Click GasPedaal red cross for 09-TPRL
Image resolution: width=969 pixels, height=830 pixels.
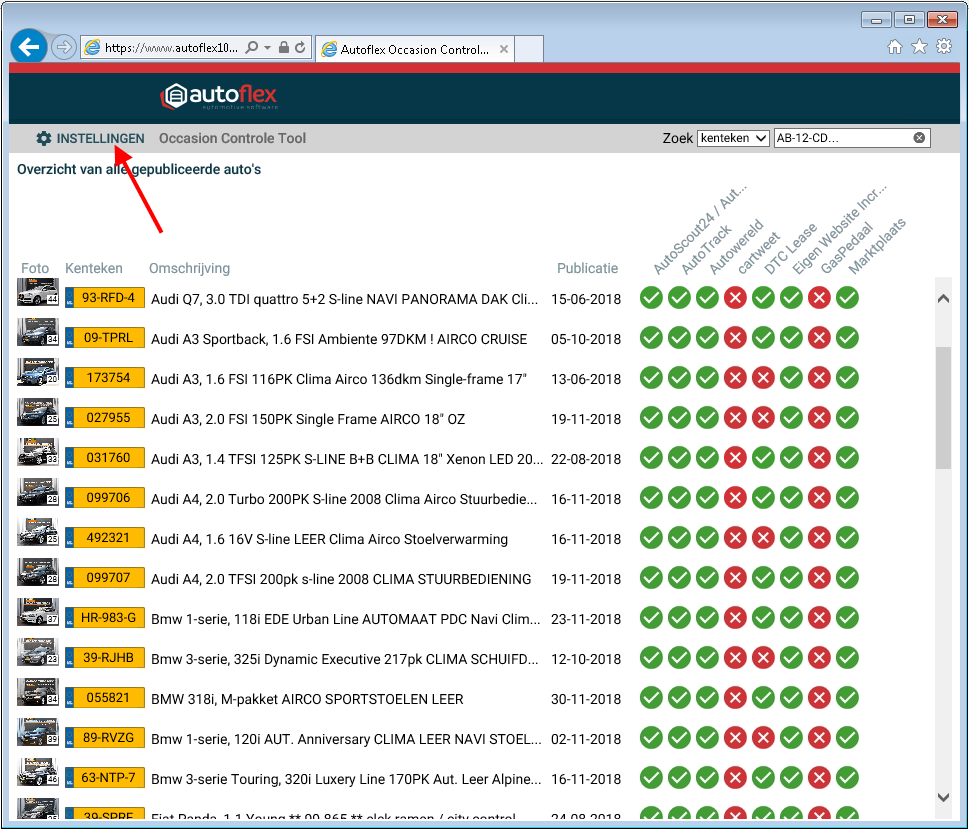pos(819,338)
